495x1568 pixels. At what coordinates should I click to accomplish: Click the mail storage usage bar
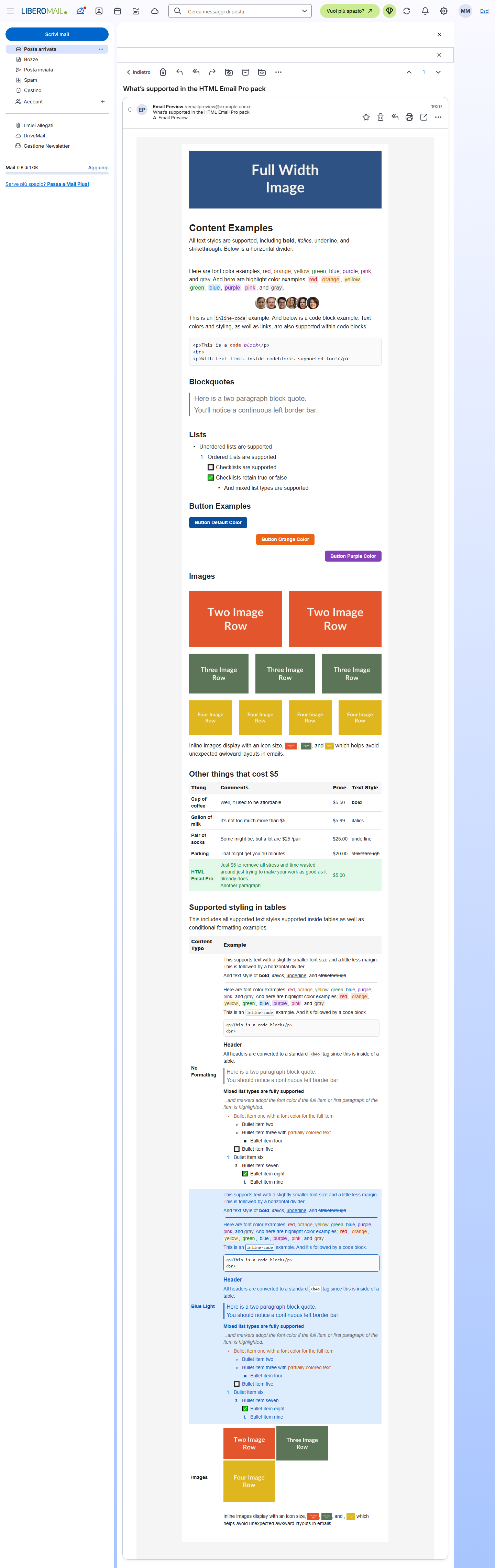[57, 174]
